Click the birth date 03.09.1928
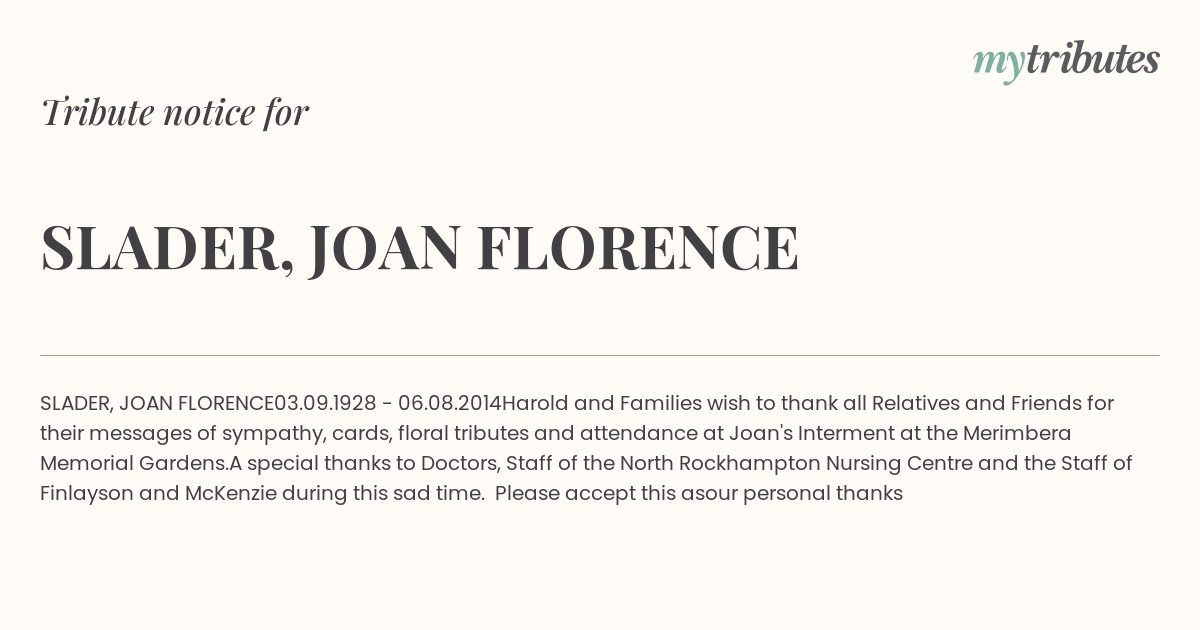The image size is (1200, 630). click(x=325, y=404)
